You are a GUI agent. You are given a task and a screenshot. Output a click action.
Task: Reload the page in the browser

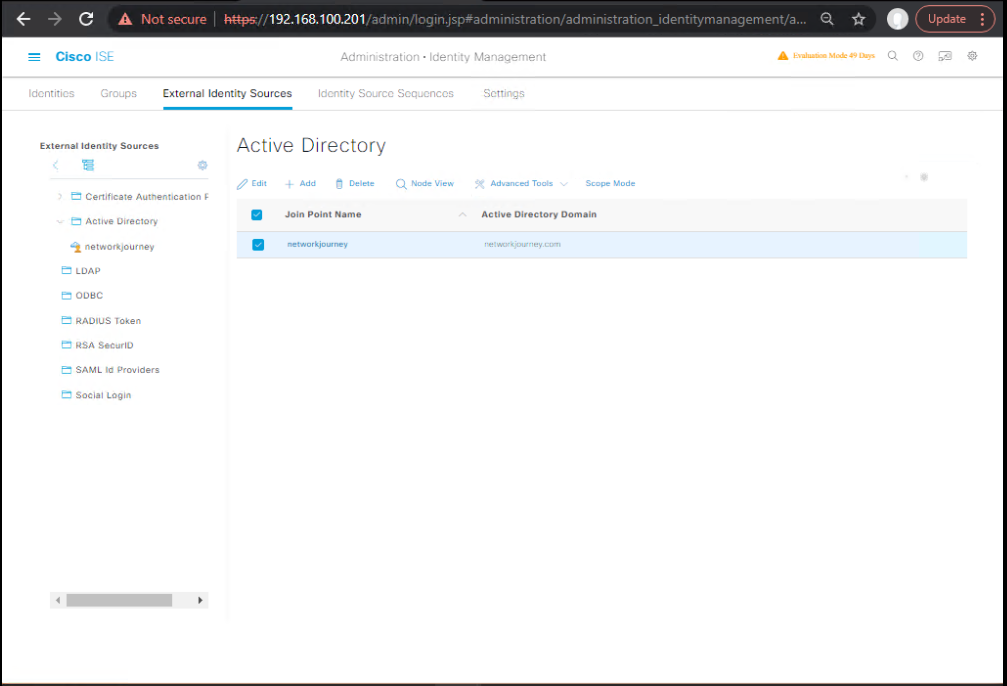click(x=86, y=19)
